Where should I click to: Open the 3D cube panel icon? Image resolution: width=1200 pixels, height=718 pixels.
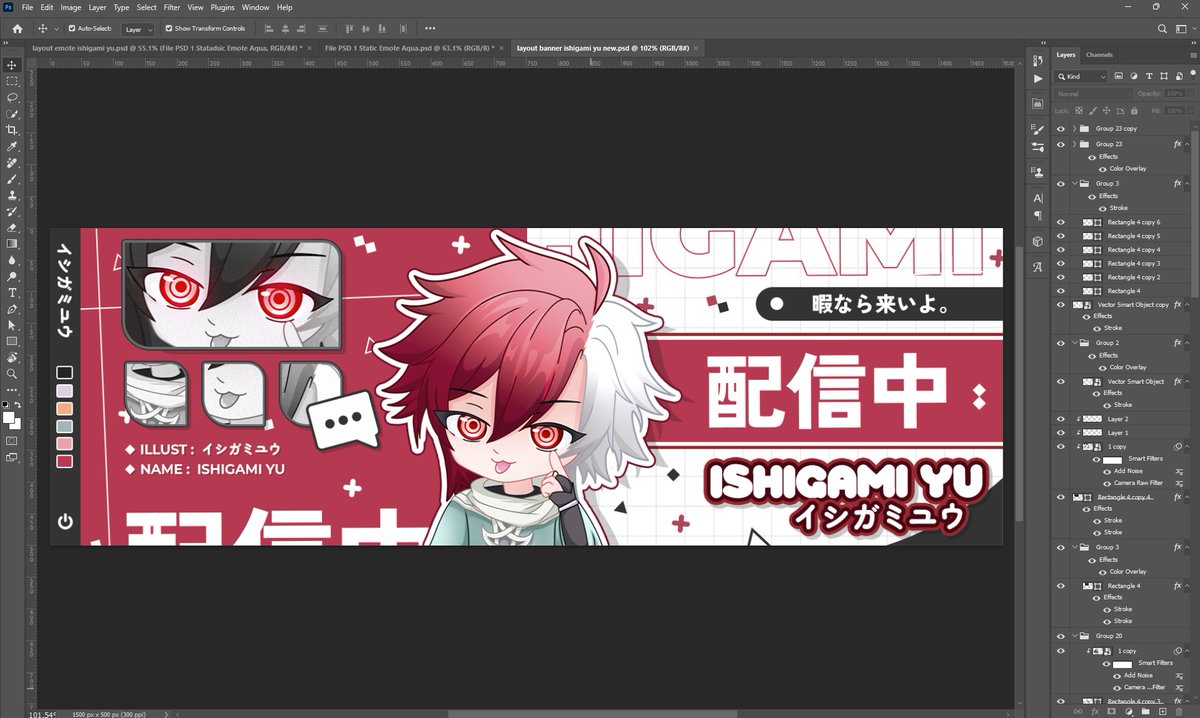pos(1037,241)
